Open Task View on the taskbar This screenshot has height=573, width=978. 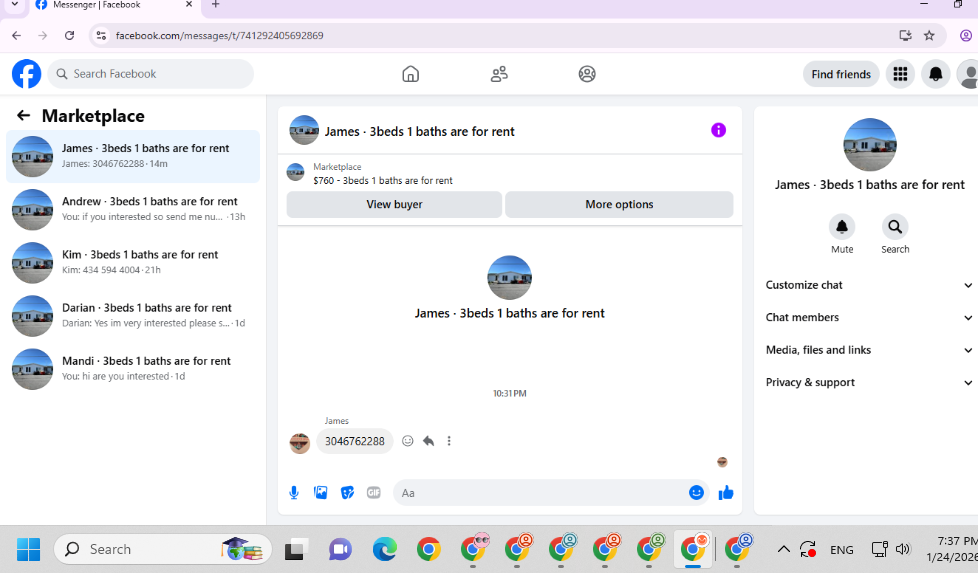[296, 549]
